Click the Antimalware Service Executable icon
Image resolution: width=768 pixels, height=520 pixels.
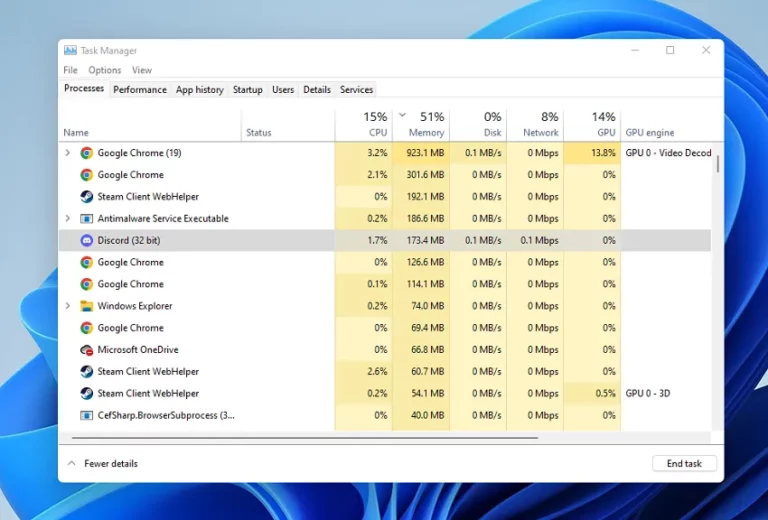(x=87, y=218)
